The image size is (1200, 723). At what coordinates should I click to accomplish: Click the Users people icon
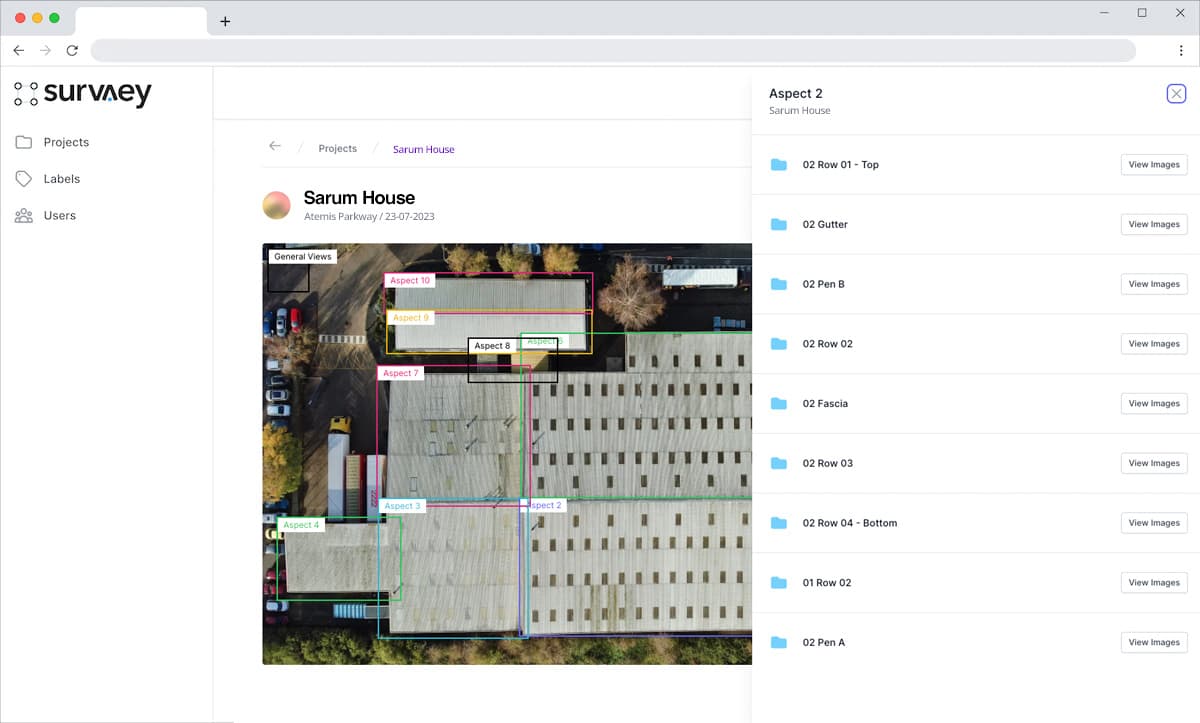pos(23,216)
